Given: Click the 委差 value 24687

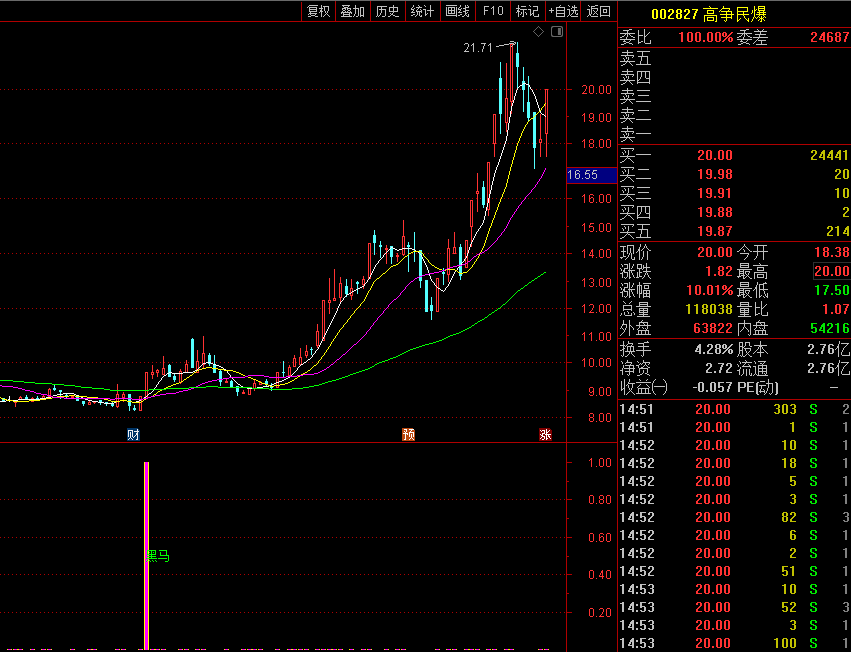Looking at the screenshot, I should point(830,37).
